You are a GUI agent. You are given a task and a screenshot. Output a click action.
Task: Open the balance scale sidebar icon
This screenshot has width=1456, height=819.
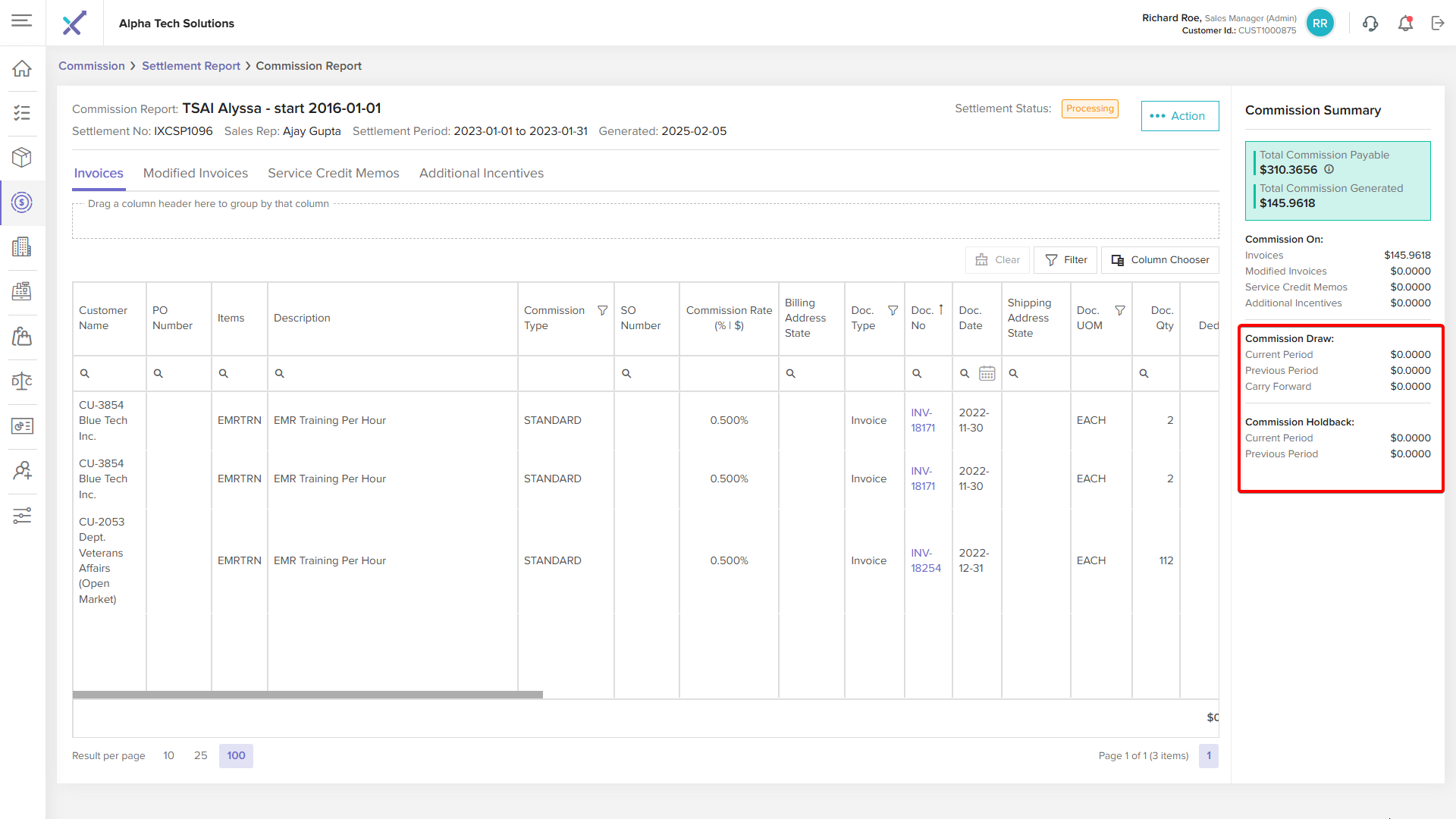[22, 381]
